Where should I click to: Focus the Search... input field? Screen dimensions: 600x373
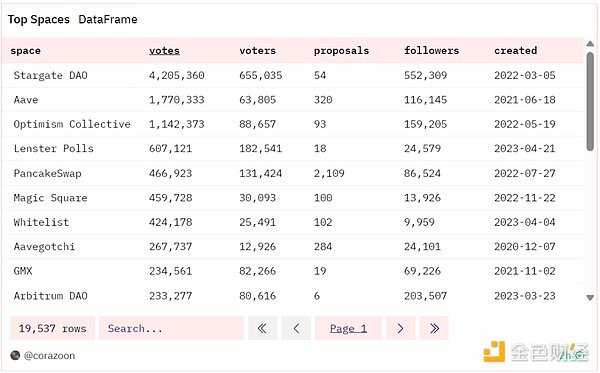tap(171, 328)
